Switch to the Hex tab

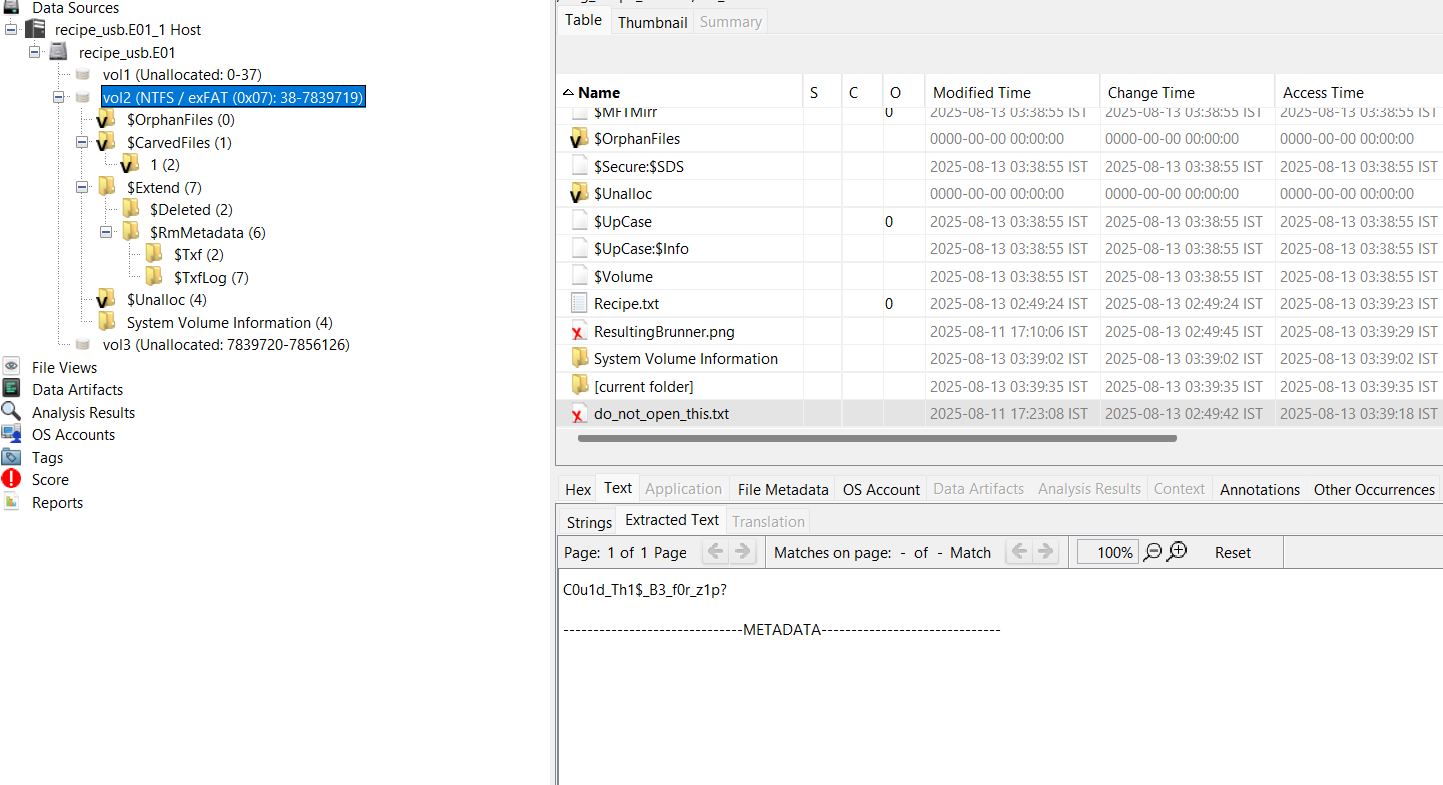click(x=576, y=489)
